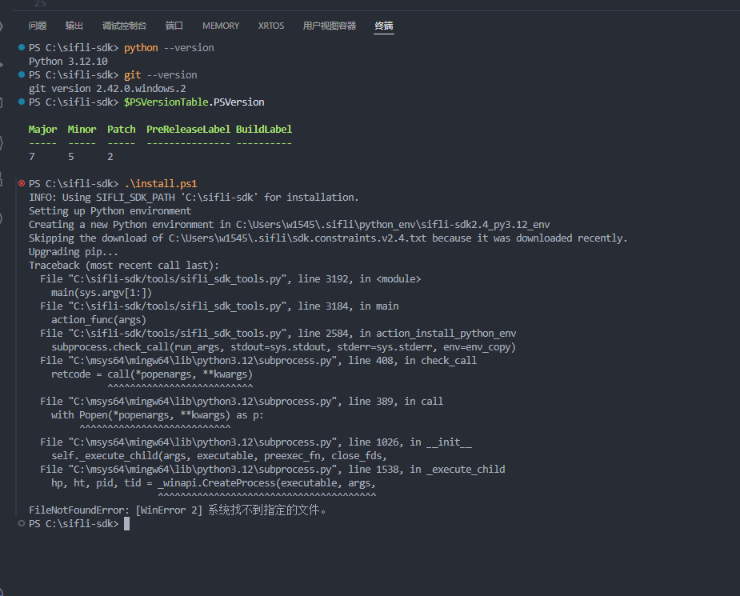Open the 调试控制台 tab
The image size is (740, 596).
[124, 25]
